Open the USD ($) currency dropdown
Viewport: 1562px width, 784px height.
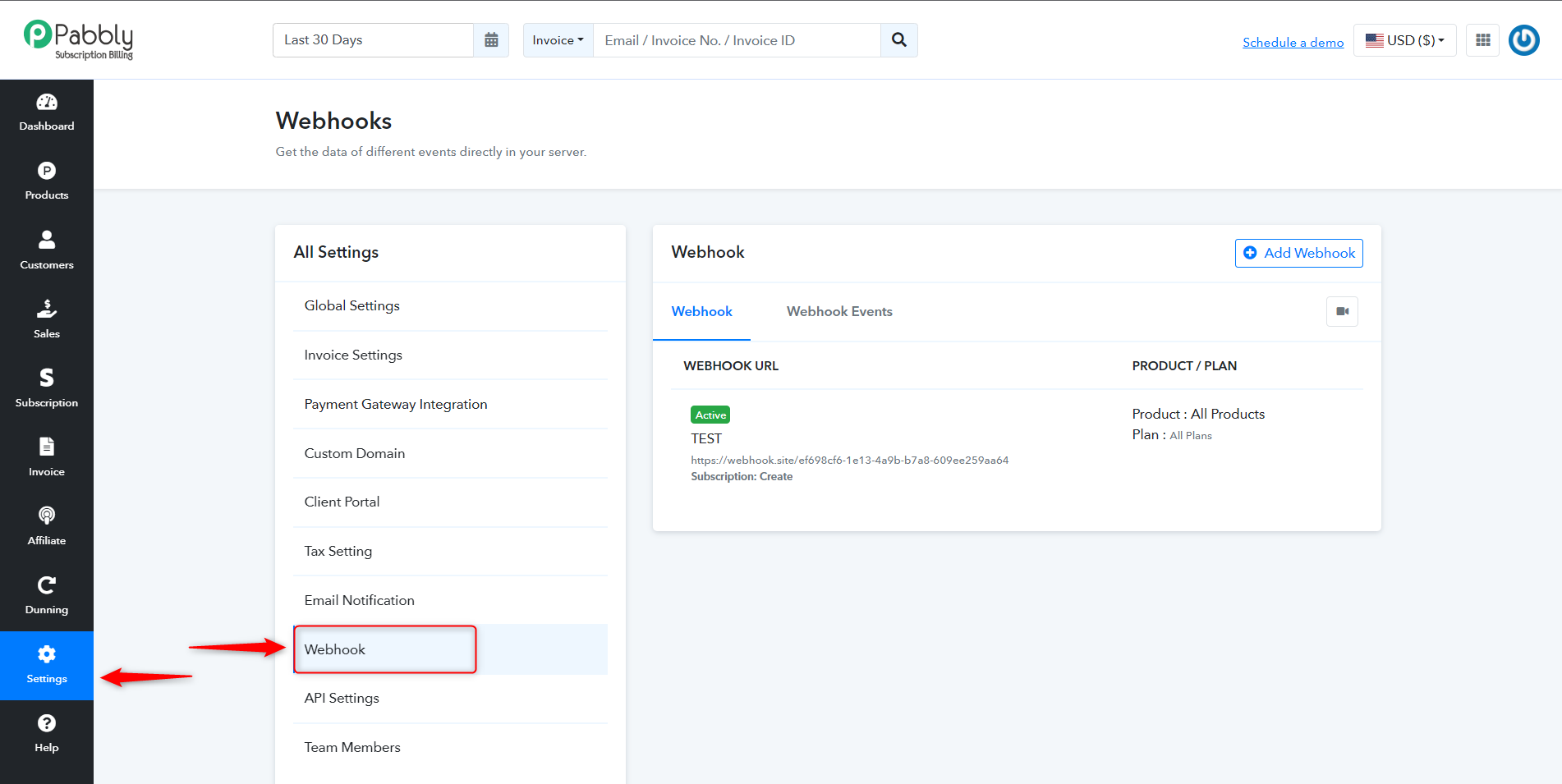[x=1405, y=40]
